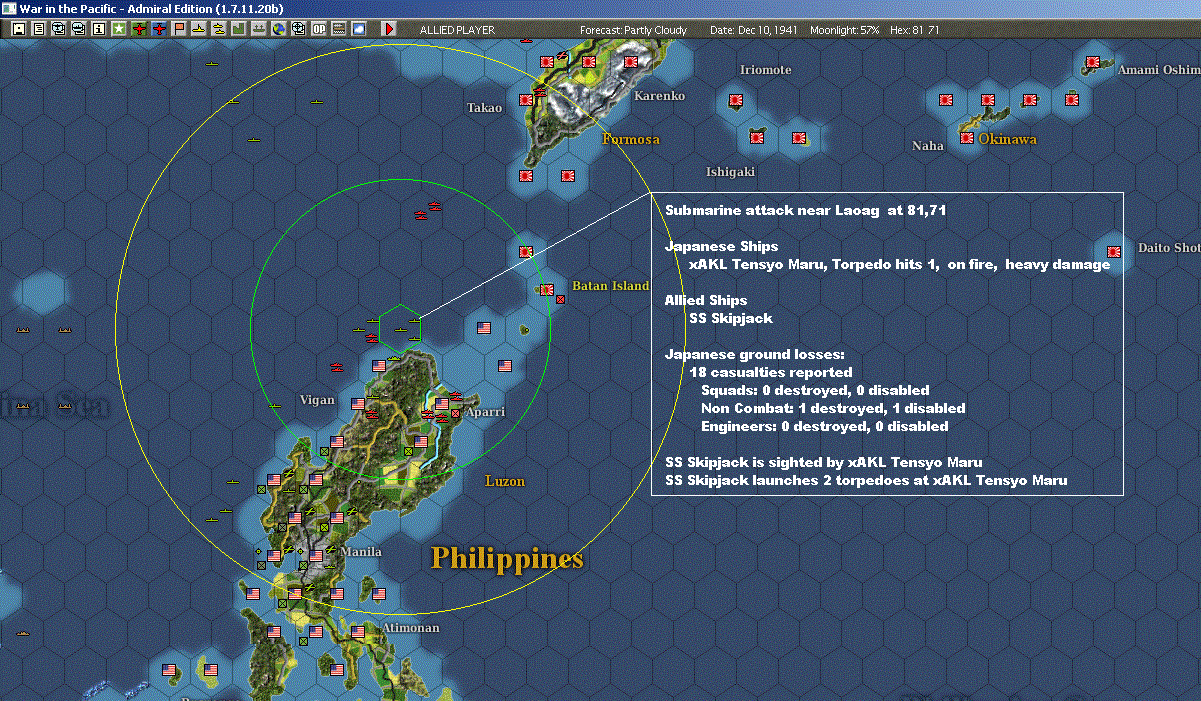Screen dimensions: 1201x701
Task: Click the orange flag toolbar icon
Action: coord(179,30)
